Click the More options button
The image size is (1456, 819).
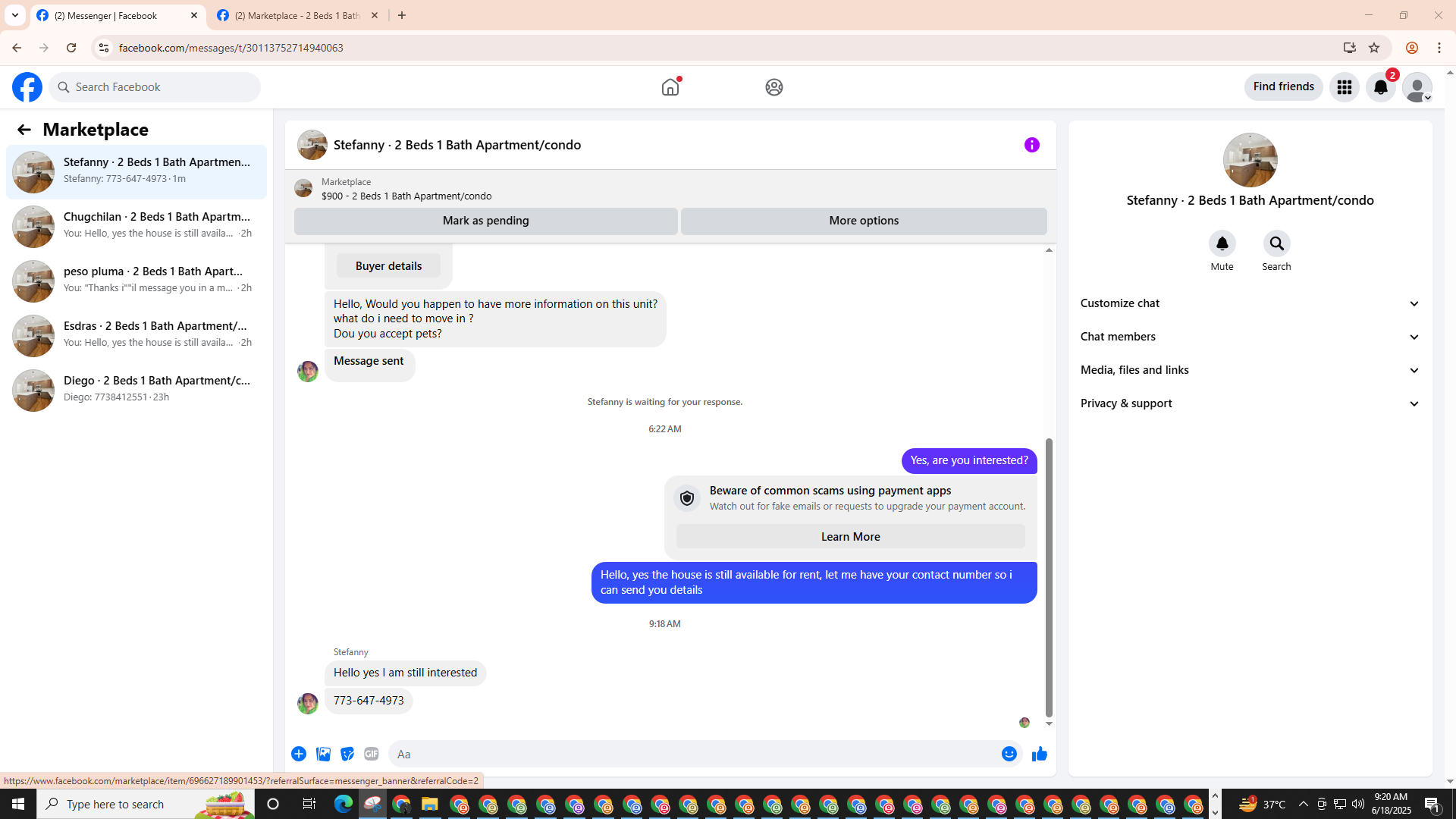[x=864, y=221]
